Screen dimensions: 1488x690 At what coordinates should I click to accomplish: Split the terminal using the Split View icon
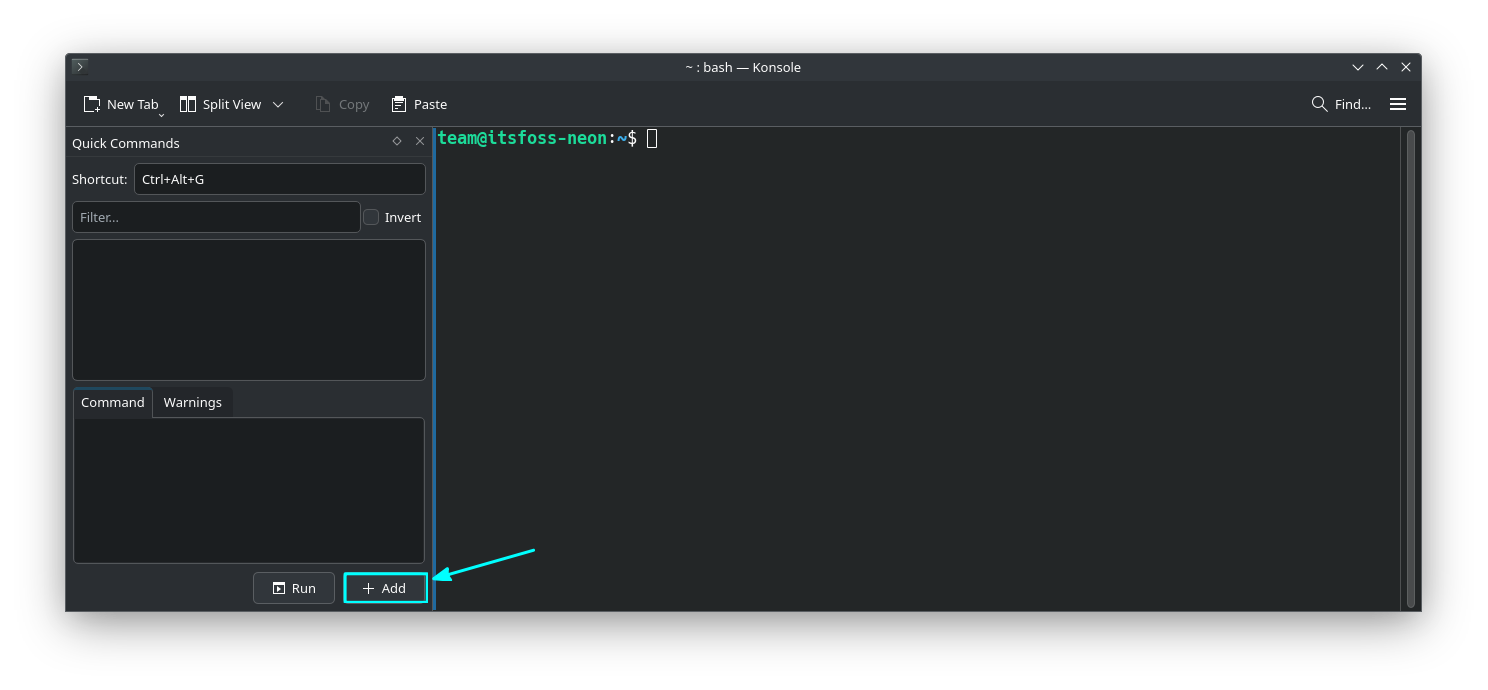point(187,103)
